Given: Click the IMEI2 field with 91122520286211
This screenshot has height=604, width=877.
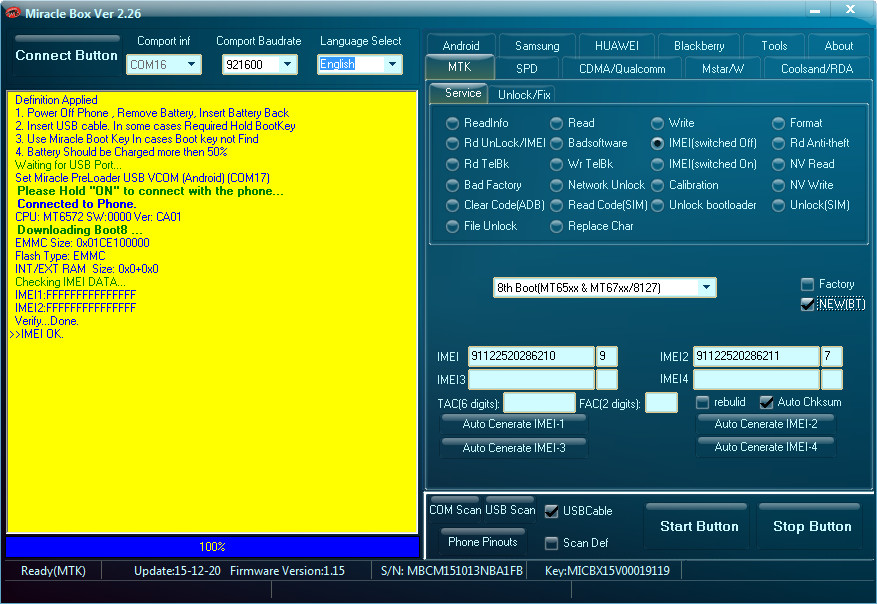Looking at the screenshot, I should click(756, 356).
